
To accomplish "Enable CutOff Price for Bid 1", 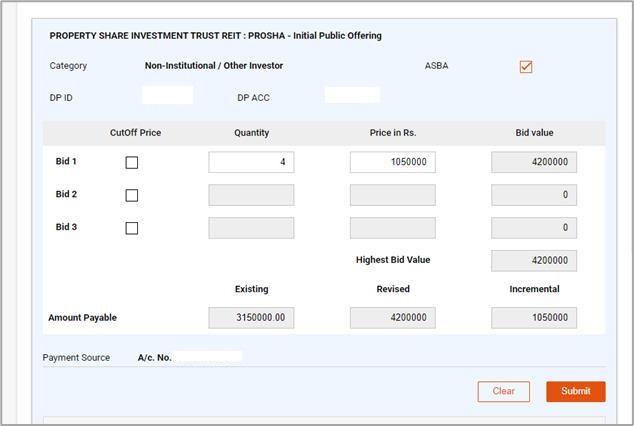I will click(x=132, y=163).
